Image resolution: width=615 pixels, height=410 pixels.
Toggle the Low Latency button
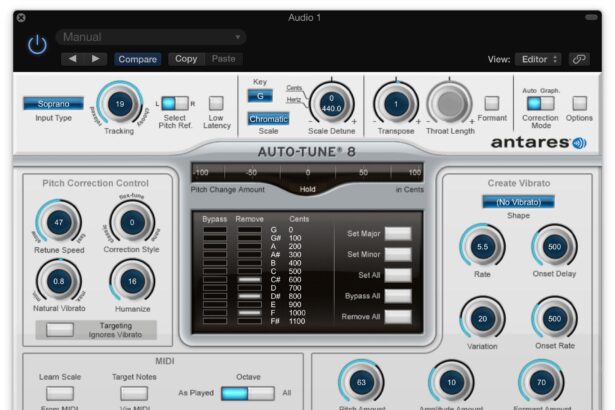point(216,103)
